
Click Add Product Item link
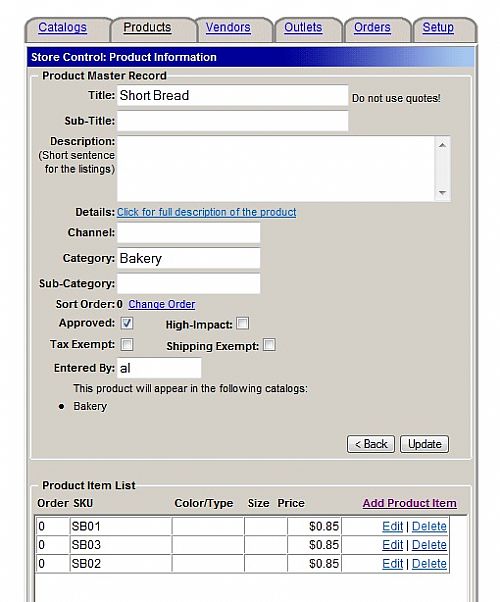(x=410, y=503)
